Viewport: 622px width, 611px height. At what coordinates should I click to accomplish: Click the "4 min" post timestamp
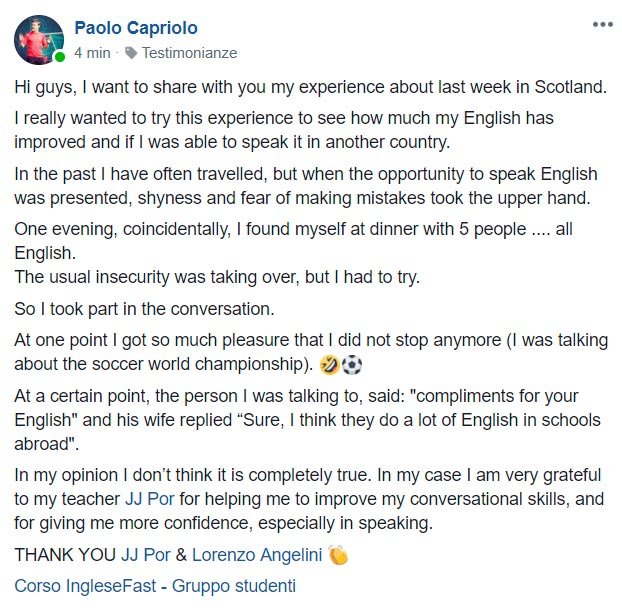92,52
